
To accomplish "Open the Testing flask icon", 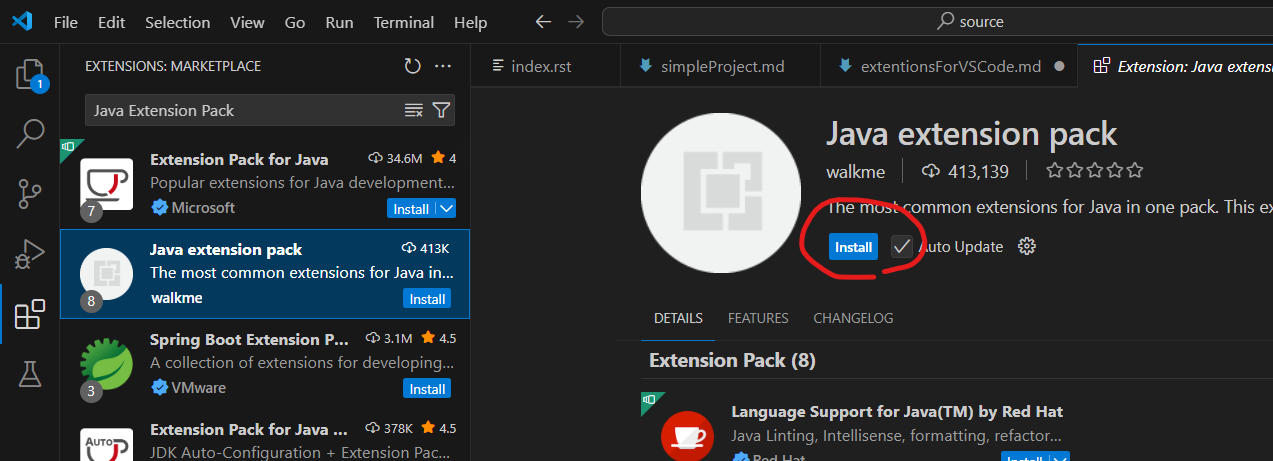I will (30, 374).
